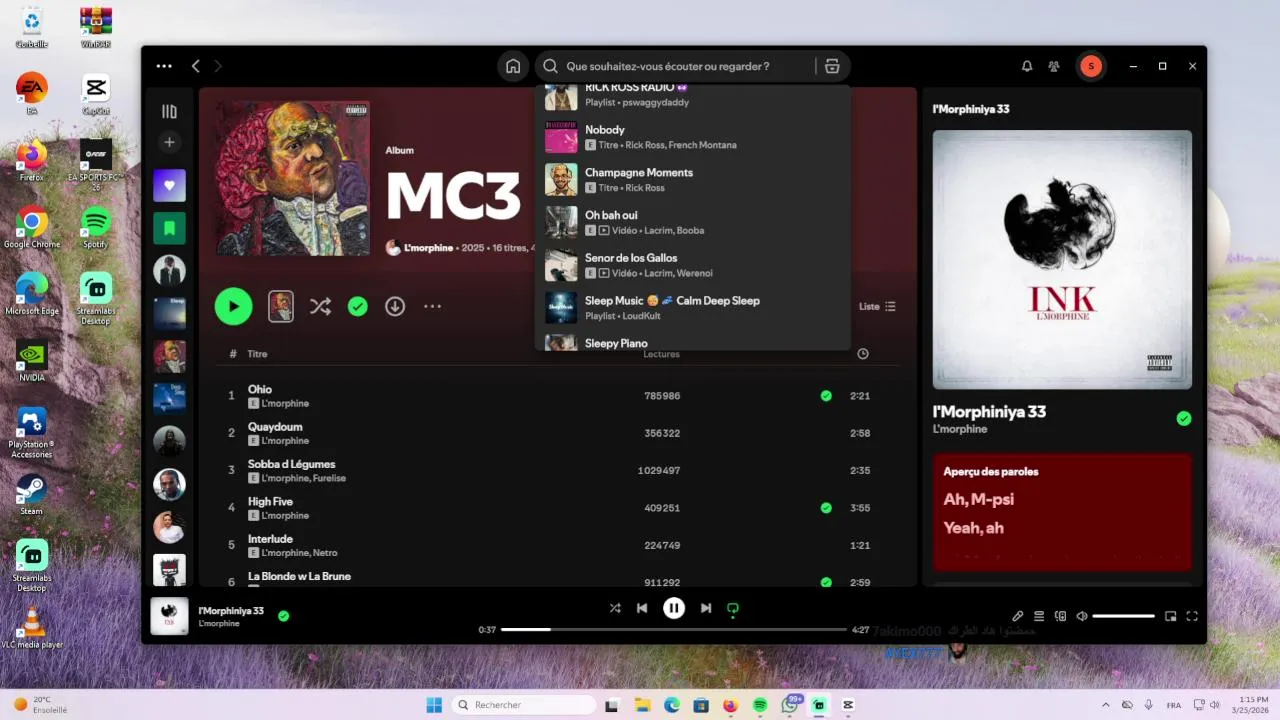1280x720 pixels.
Task: Toggle saved checkmark on Ohio row
Action: click(826, 396)
